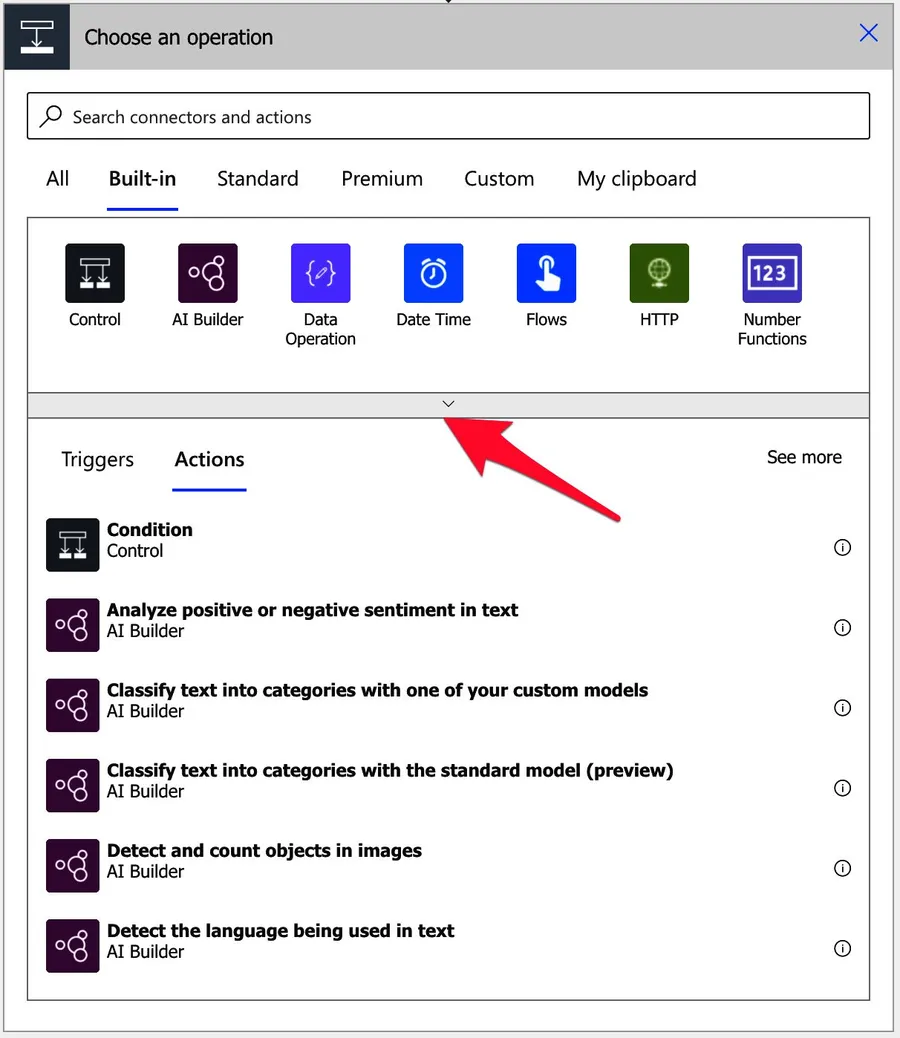The width and height of the screenshot is (900, 1038).
Task: Switch to the Standard tab
Action: click(257, 179)
